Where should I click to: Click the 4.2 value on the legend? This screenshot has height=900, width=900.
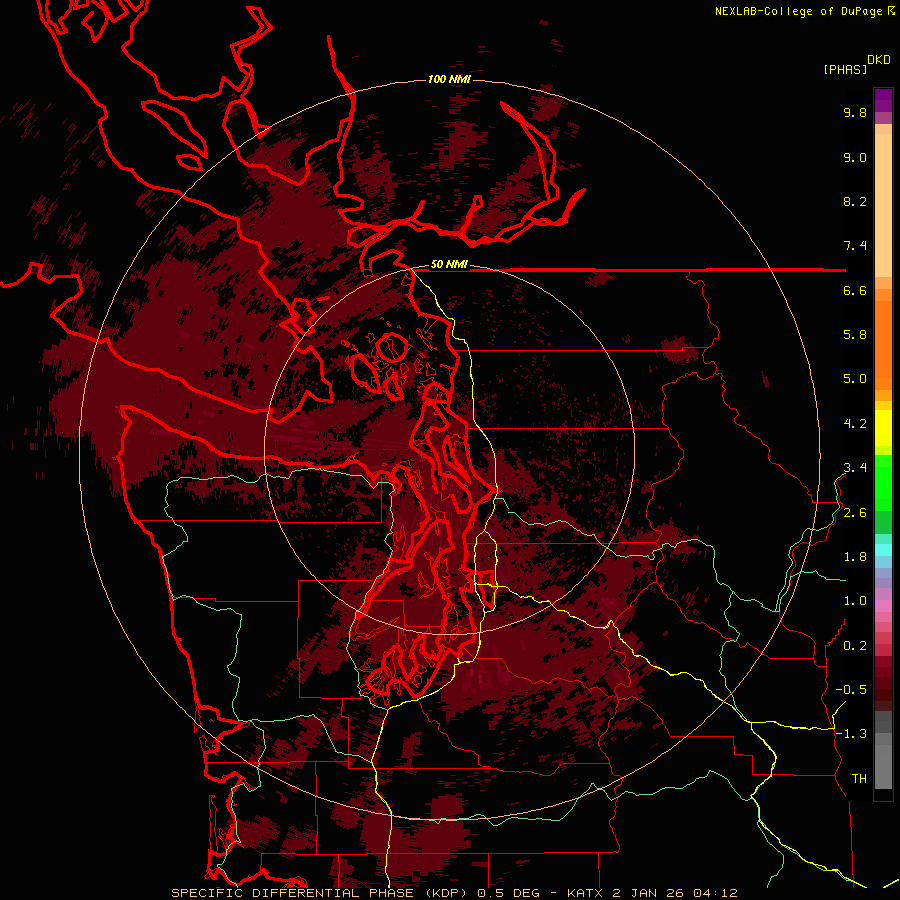click(855, 424)
